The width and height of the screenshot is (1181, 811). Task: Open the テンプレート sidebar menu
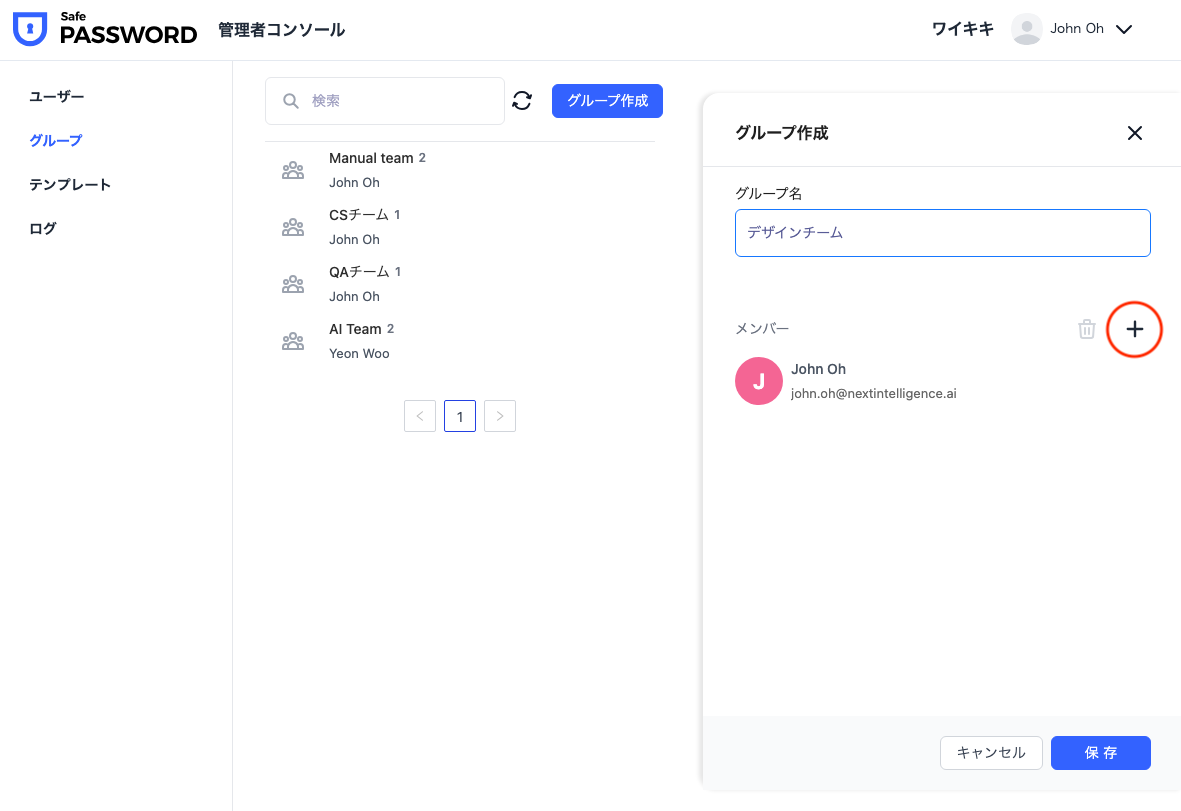point(70,184)
